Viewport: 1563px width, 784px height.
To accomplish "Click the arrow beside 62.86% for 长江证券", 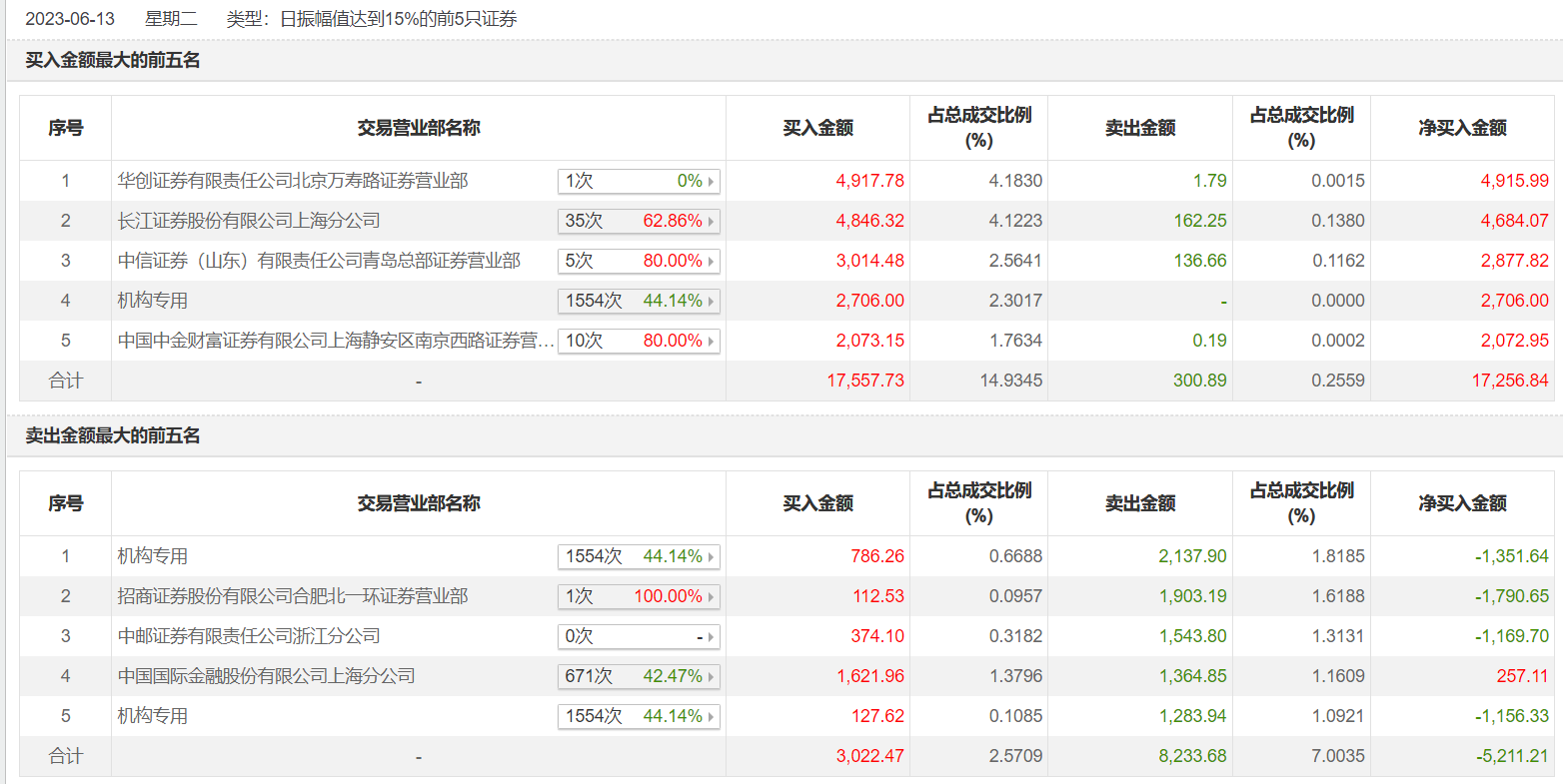I will (712, 222).
